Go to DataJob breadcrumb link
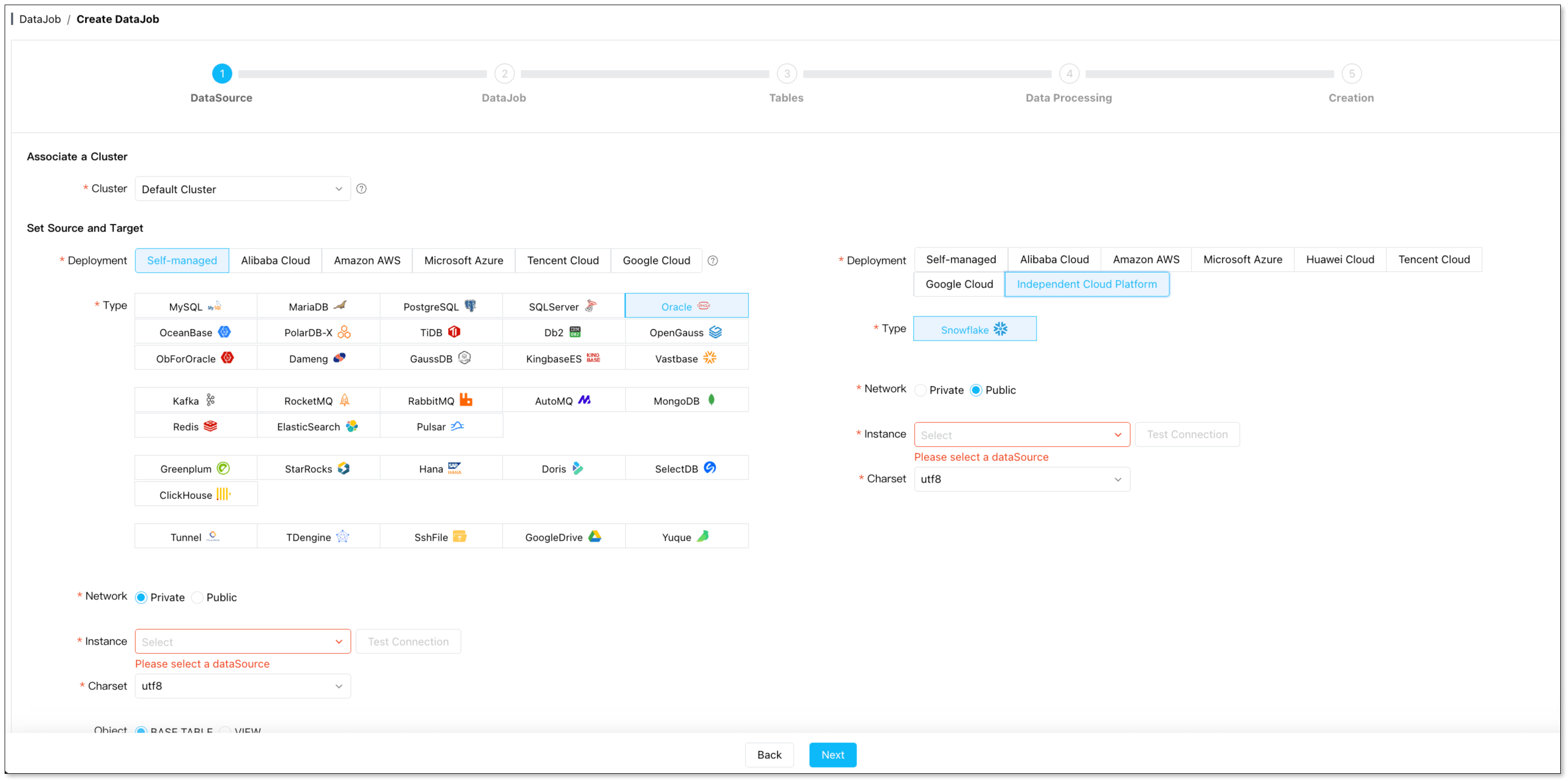 (40, 19)
